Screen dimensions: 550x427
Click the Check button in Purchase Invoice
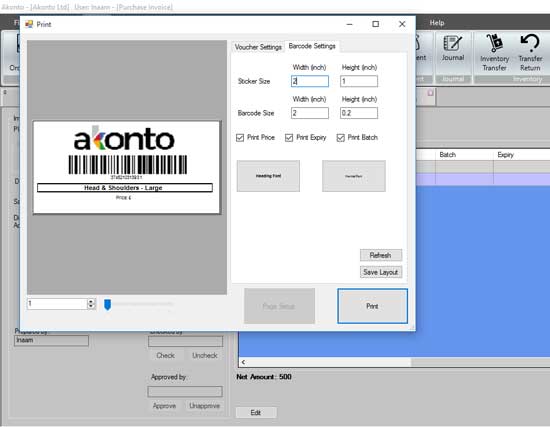(165, 355)
